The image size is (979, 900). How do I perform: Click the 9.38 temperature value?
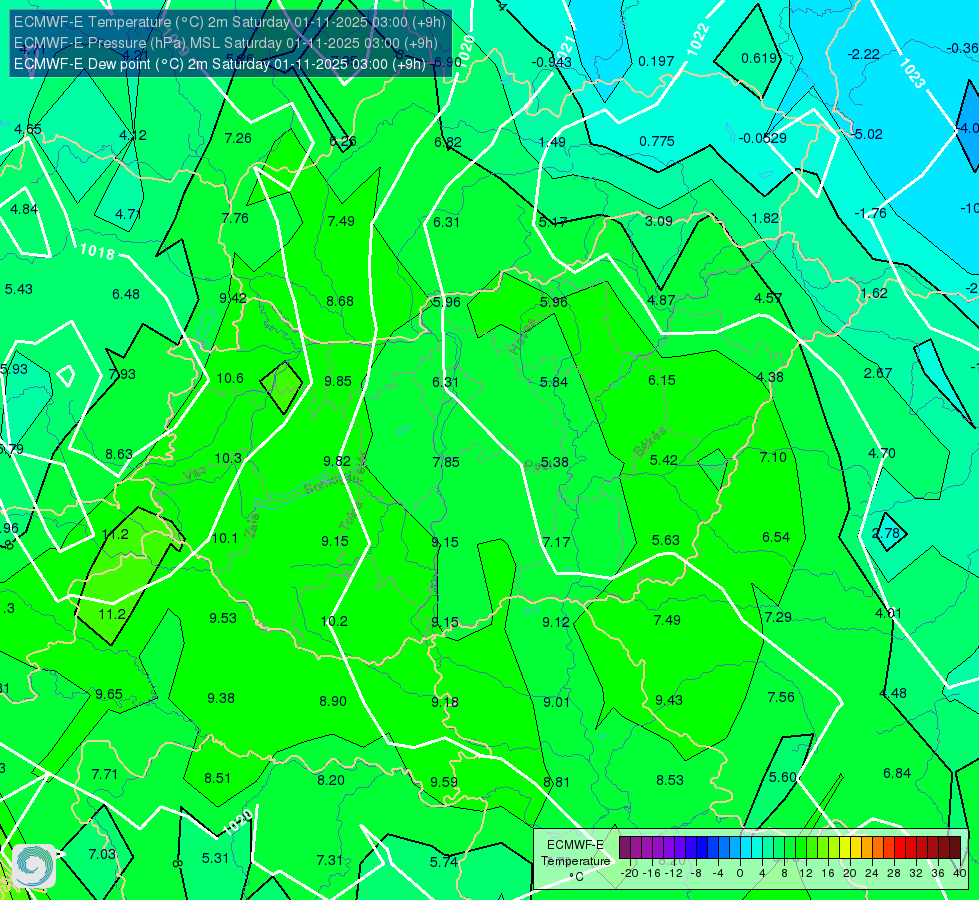[x=221, y=698]
